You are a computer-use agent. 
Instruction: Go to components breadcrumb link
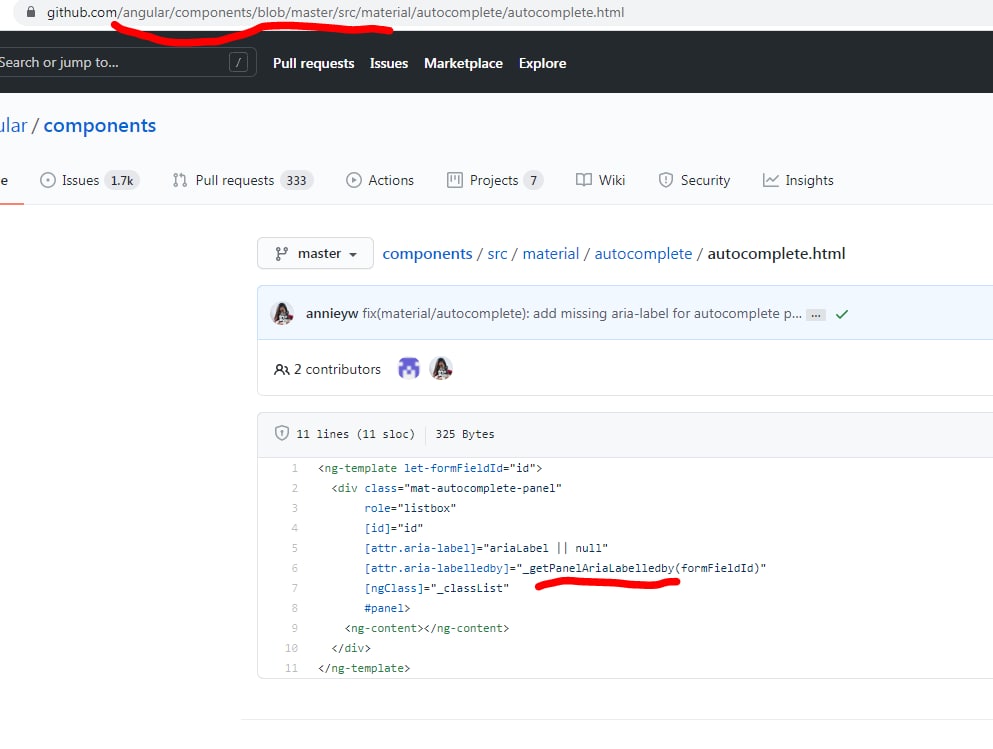point(427,254)
